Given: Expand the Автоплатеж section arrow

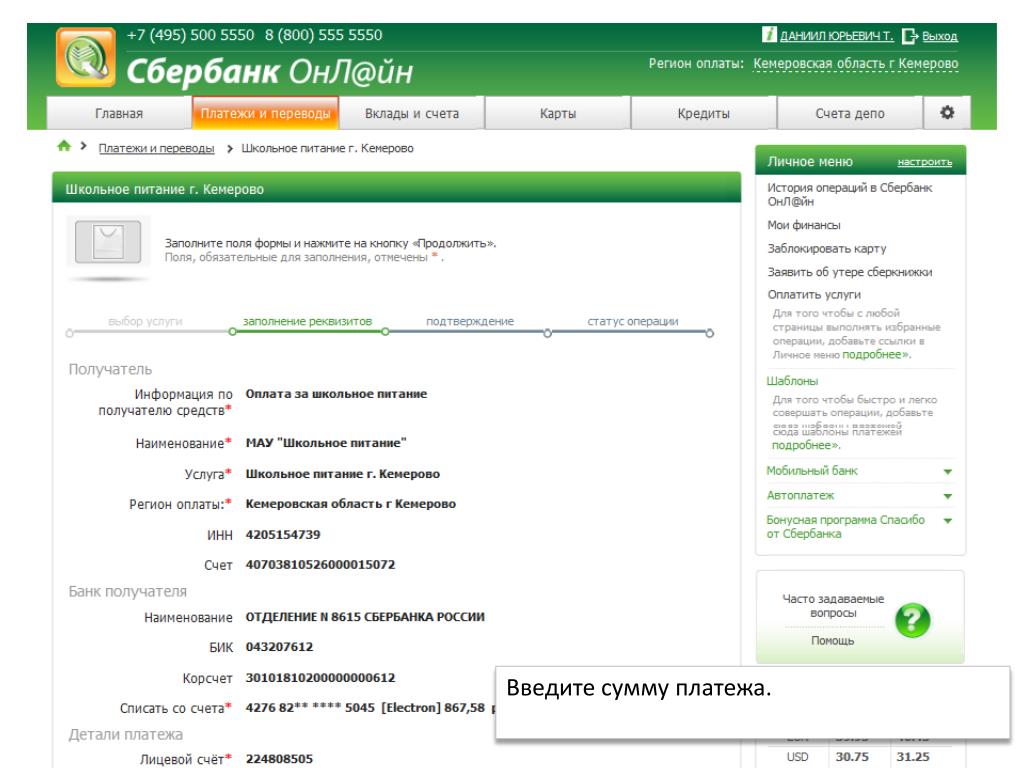Looking at the screenshot, I should click(948, 496).
